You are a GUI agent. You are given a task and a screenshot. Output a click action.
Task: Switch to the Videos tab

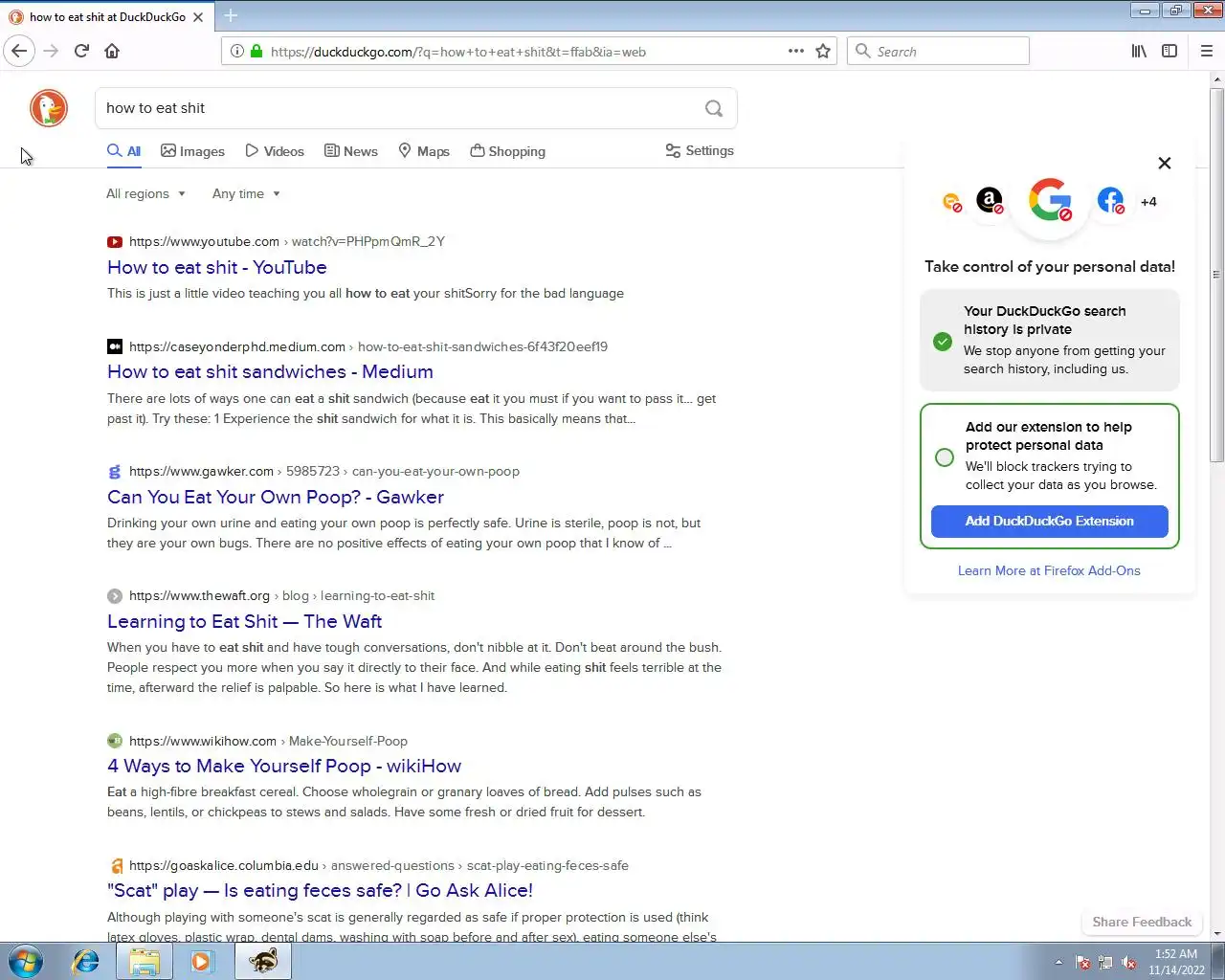(275, 151)
